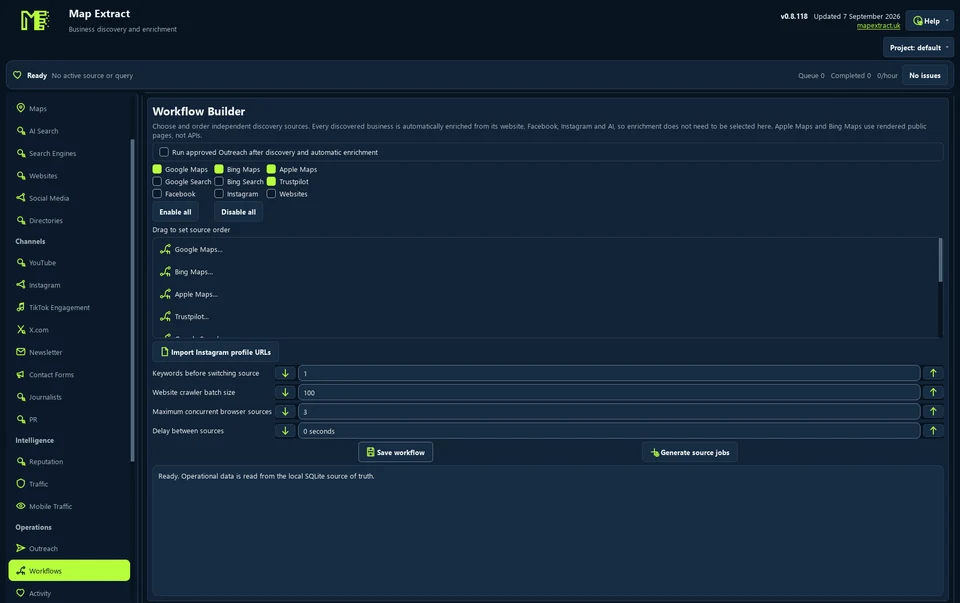Check the Instagram source checkbox
The image size is (960, 603).
click(x=219, y=193)
